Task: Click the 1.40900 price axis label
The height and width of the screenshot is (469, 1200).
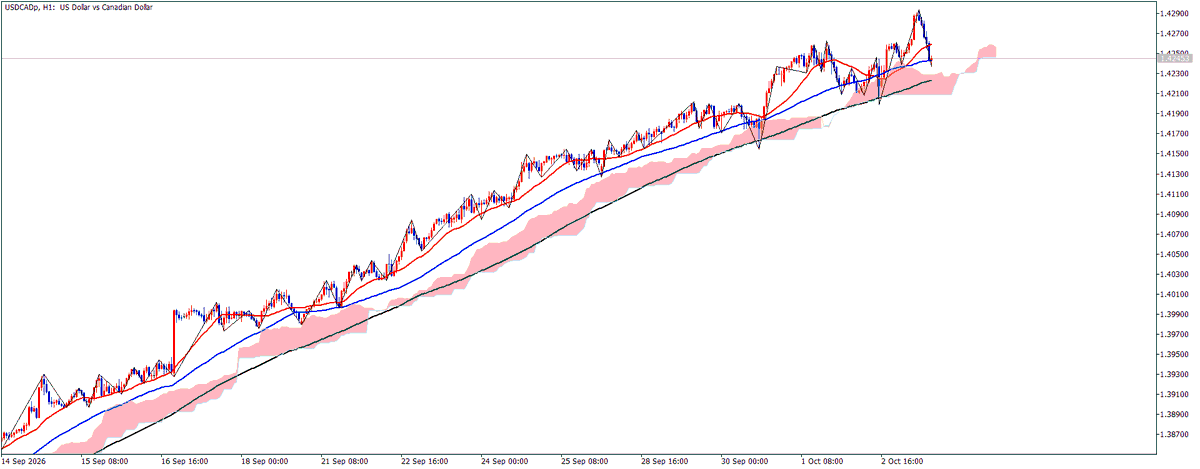Action: 1173,214
